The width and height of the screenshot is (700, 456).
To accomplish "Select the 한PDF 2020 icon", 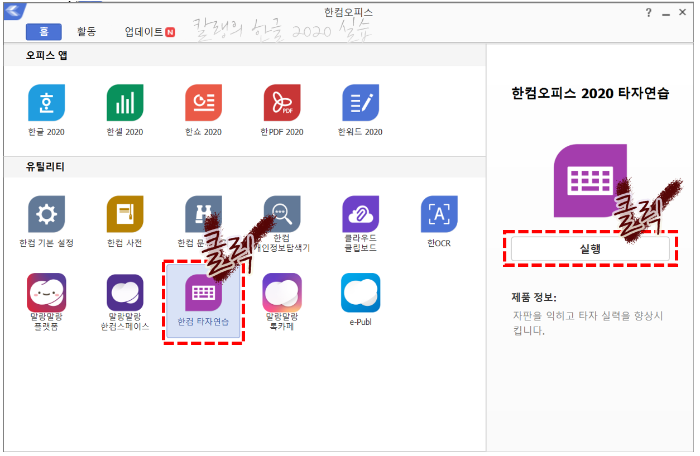I will (x=282, y=103).
